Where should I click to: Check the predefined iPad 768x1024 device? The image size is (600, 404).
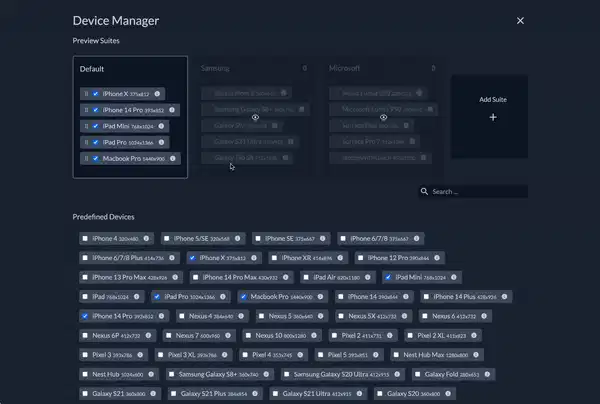pos(85,296)
